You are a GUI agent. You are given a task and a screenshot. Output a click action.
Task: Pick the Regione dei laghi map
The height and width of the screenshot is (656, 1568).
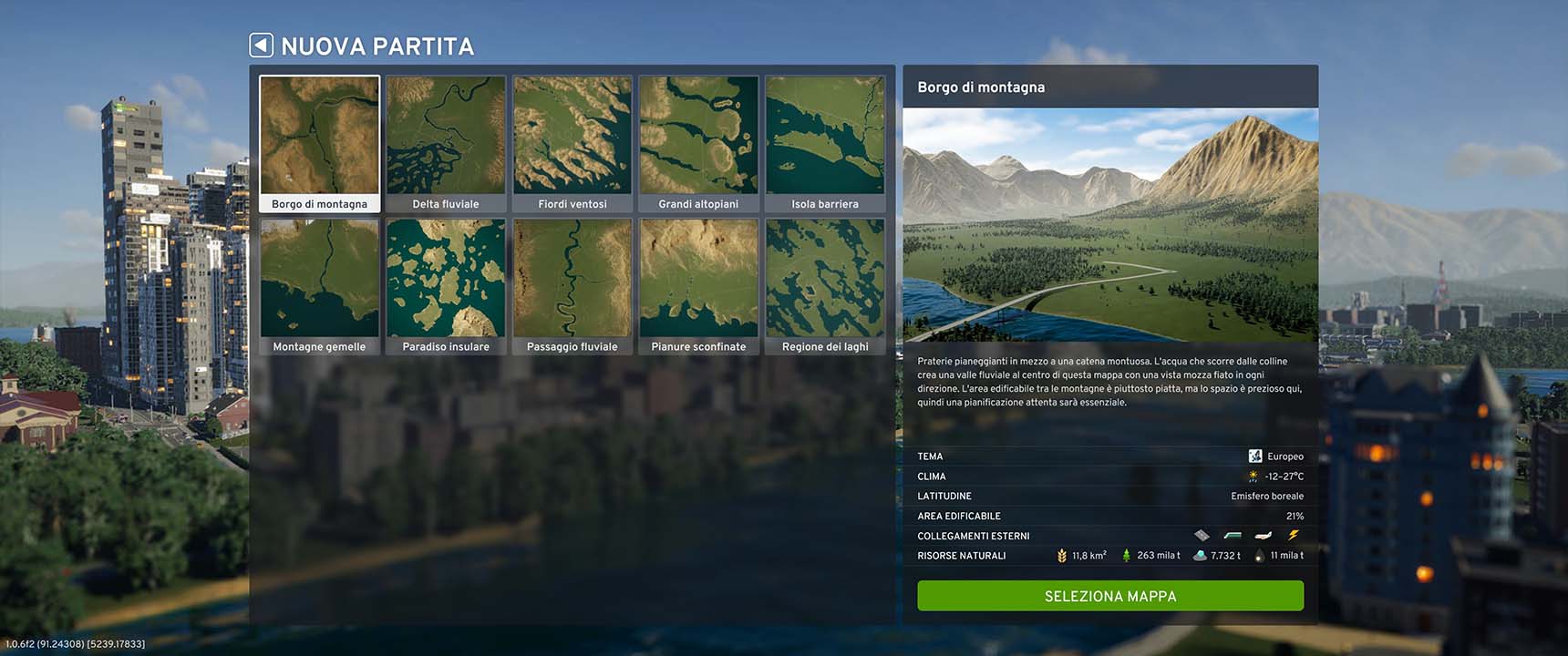click(x=825, y=286)
